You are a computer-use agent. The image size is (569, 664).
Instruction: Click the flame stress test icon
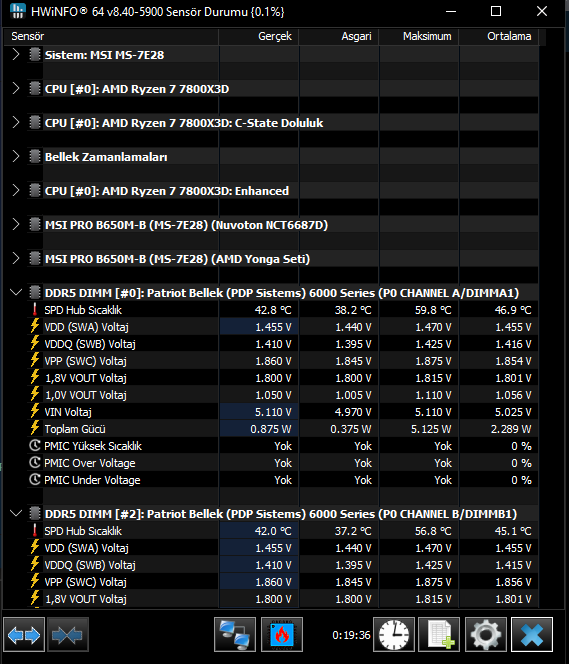tap(282, 634)
